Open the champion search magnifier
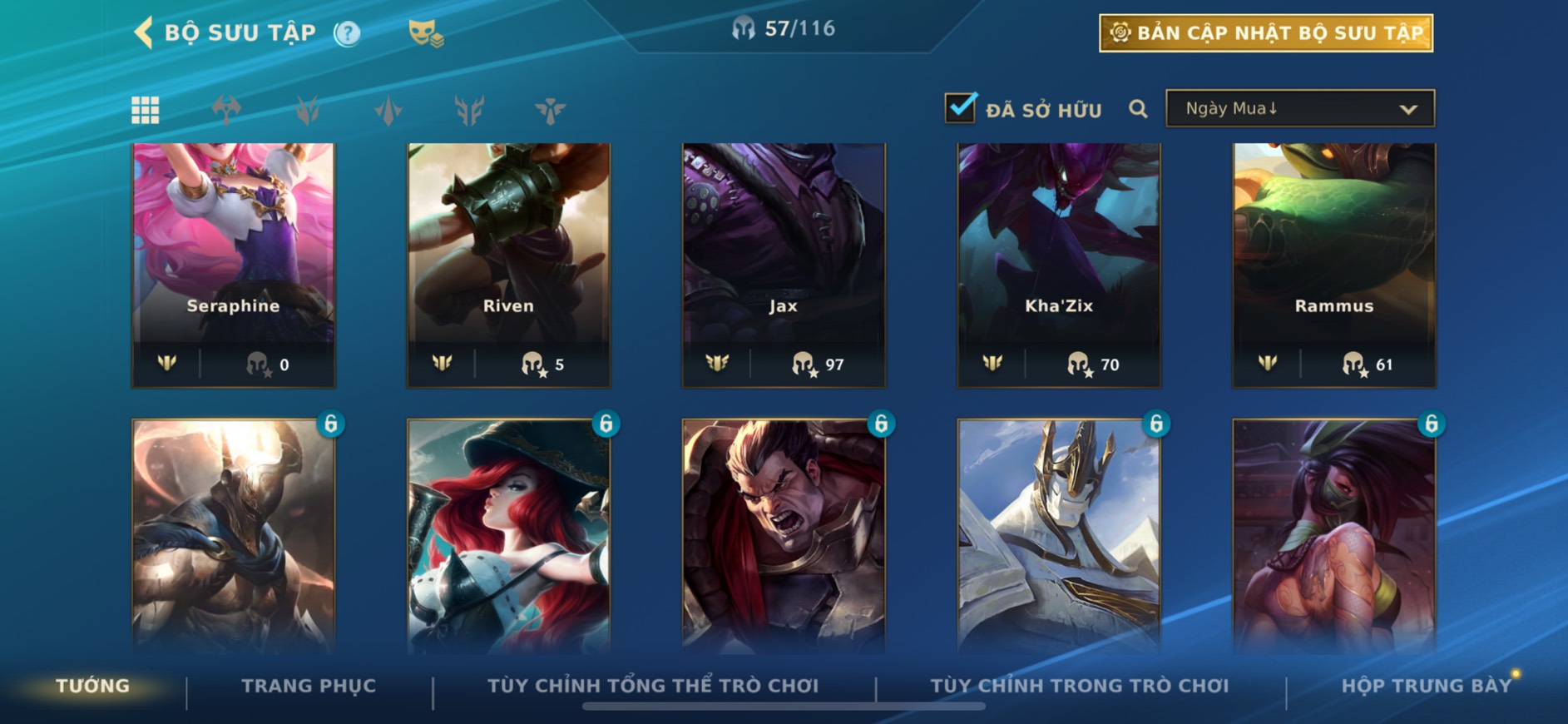1568x724 pixels. (x=1138, y=109)
